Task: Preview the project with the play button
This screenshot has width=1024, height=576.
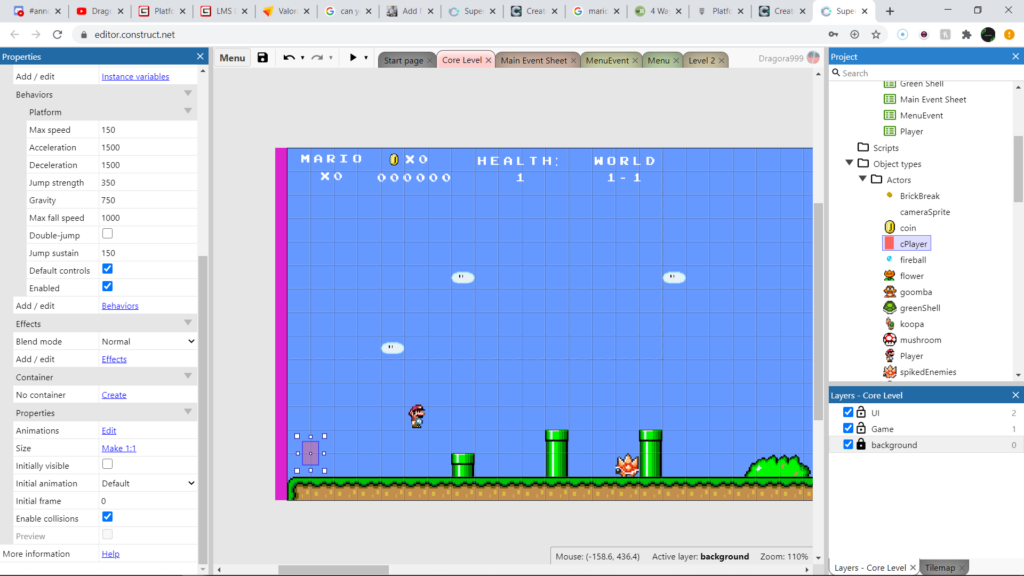Action: tap(353, 57)
